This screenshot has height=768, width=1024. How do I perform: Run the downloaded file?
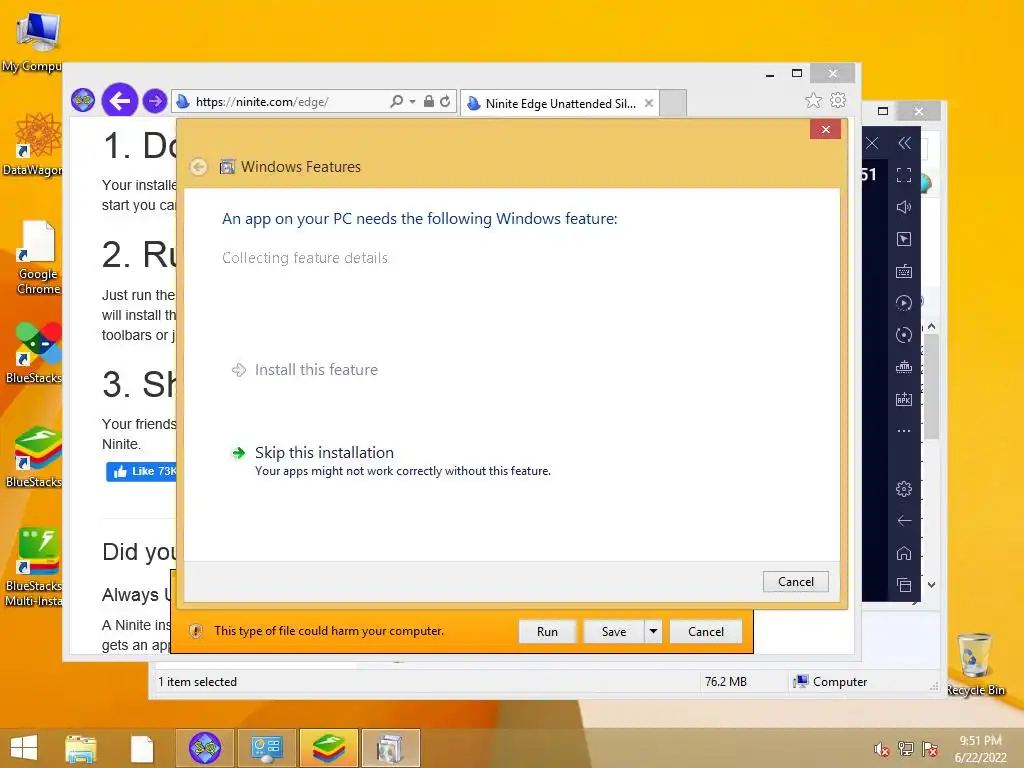coord(547,632)
